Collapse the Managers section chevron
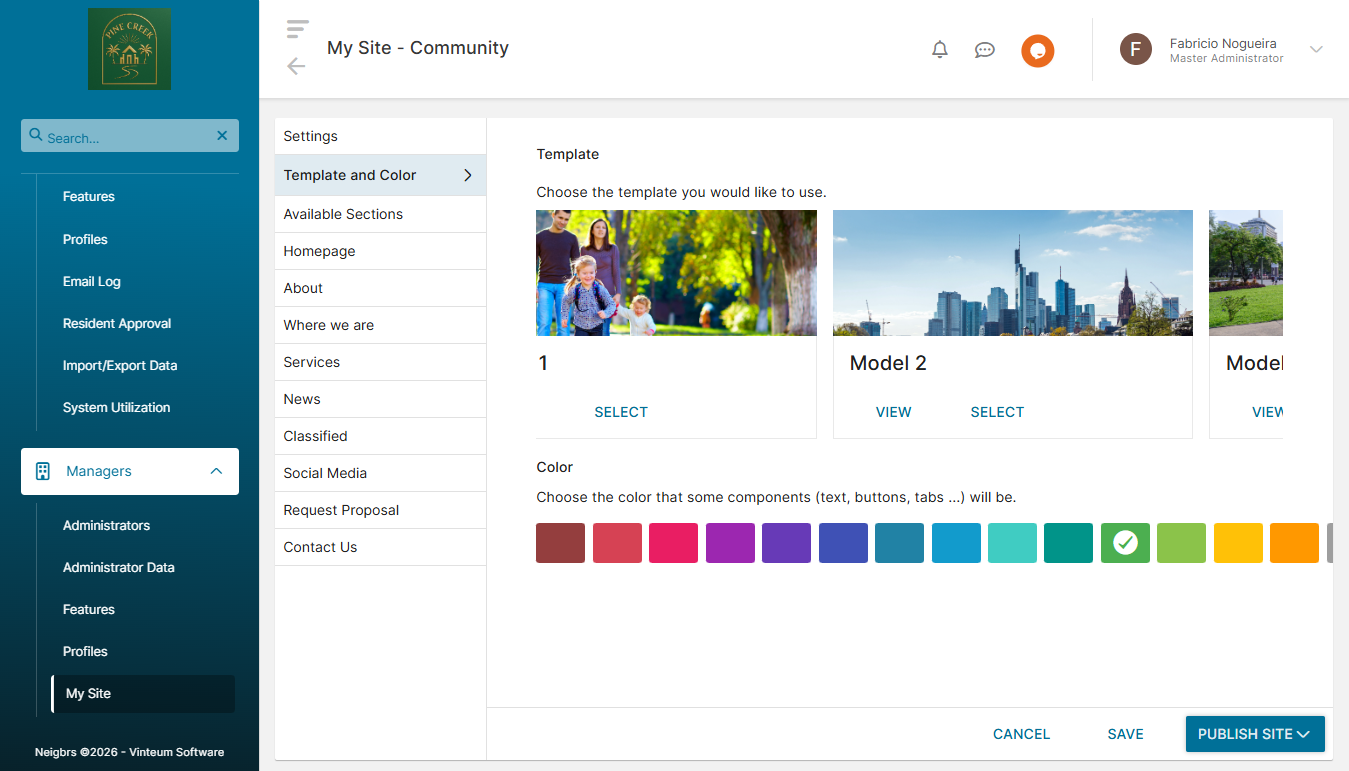The width and height of the screenshot is (1349, 771). click(x=216, y=471)
